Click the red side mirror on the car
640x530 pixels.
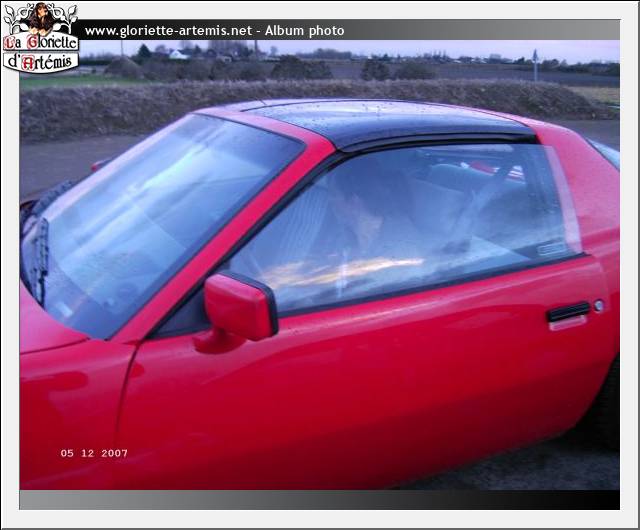(x=237, y=308)
